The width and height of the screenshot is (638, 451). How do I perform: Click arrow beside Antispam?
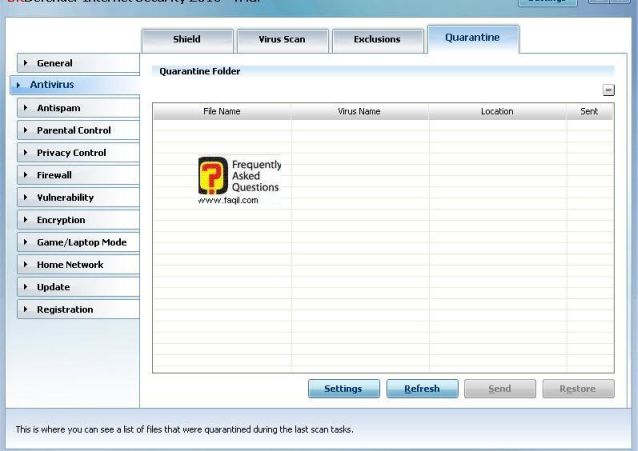pyautogui.click(x=26, y=108)
